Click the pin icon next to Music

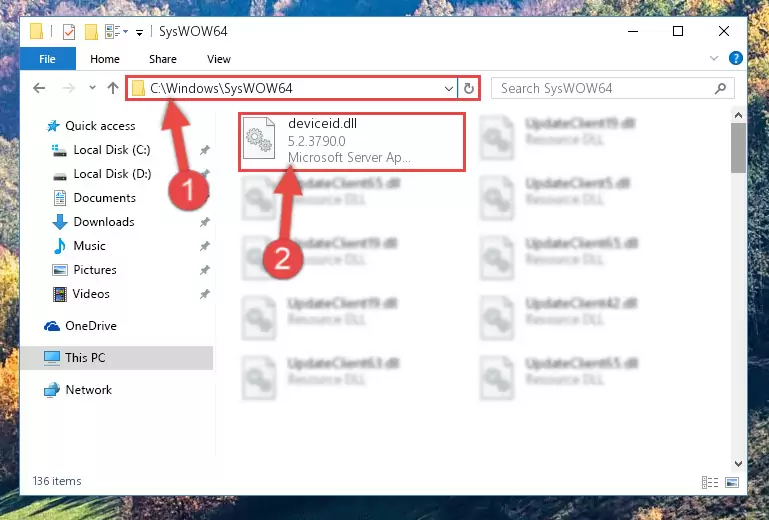click(x=205, y=246)
